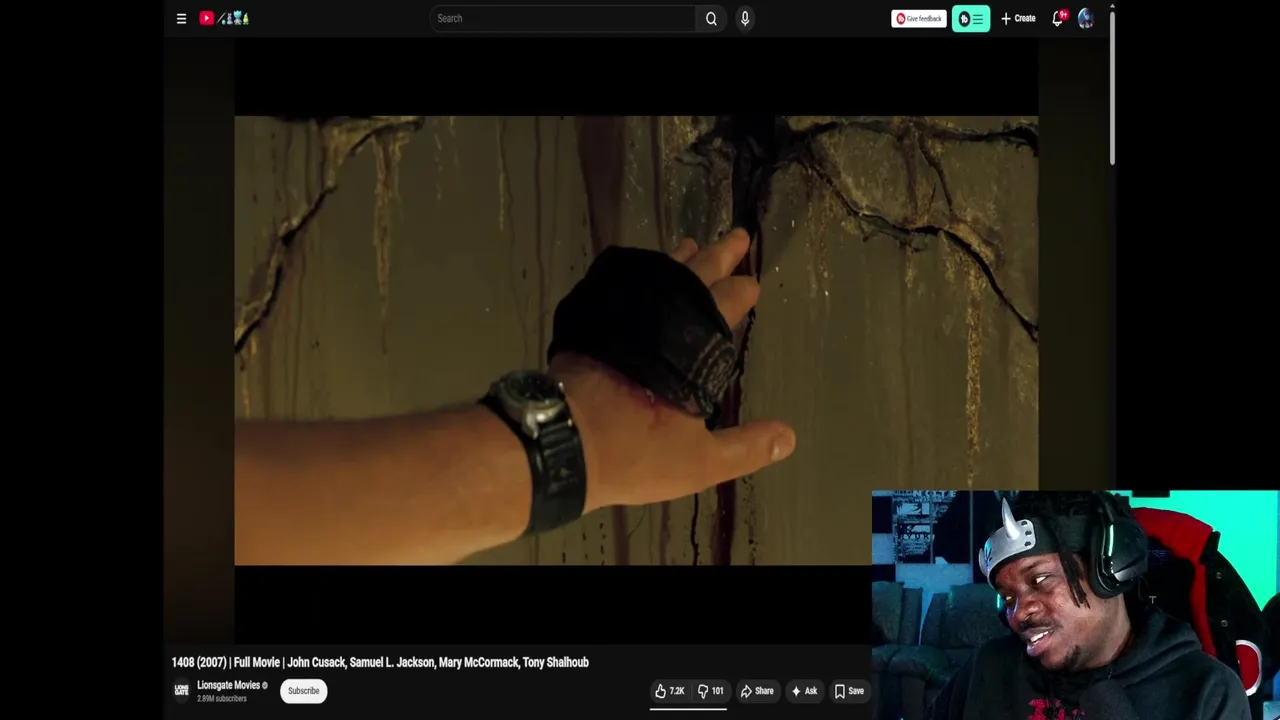Viewport: 1280px width, 720px height.
Task: Click the Ask button
Action: pos(804,691)
